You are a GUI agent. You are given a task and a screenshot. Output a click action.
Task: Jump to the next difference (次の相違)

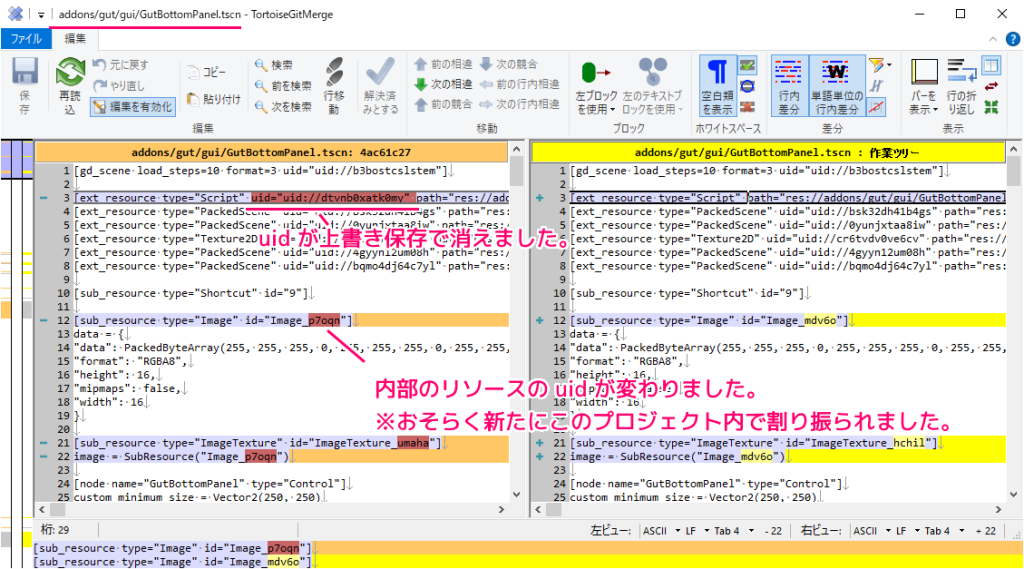(x=443, y=84)
